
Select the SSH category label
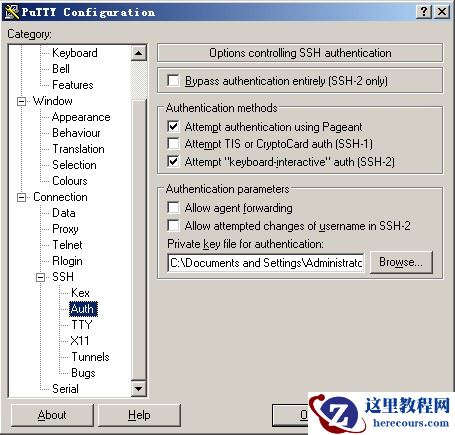click(x=63, y=277)
